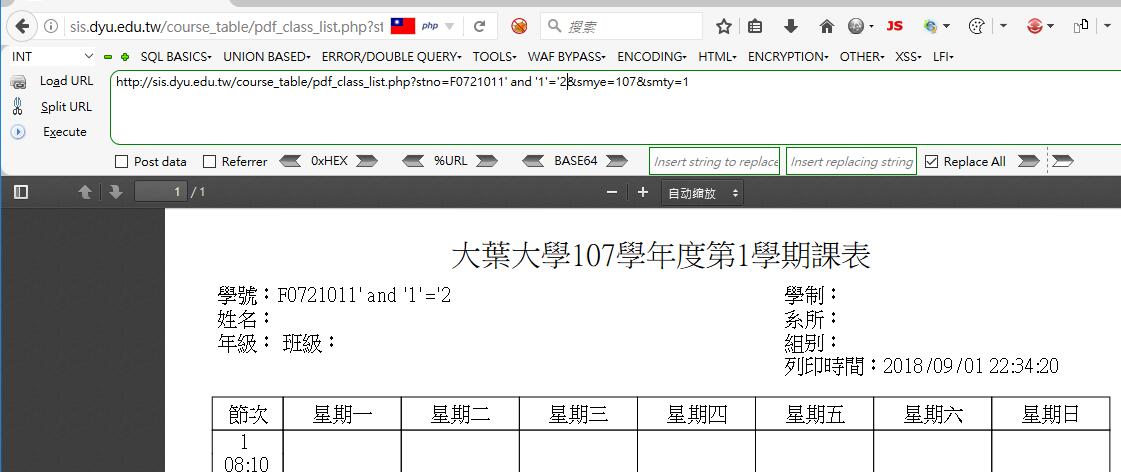This screenshot has height=472, width=1121.
Task: Open the WAF BYPASS menu
Action: click(x=567, y=56)
